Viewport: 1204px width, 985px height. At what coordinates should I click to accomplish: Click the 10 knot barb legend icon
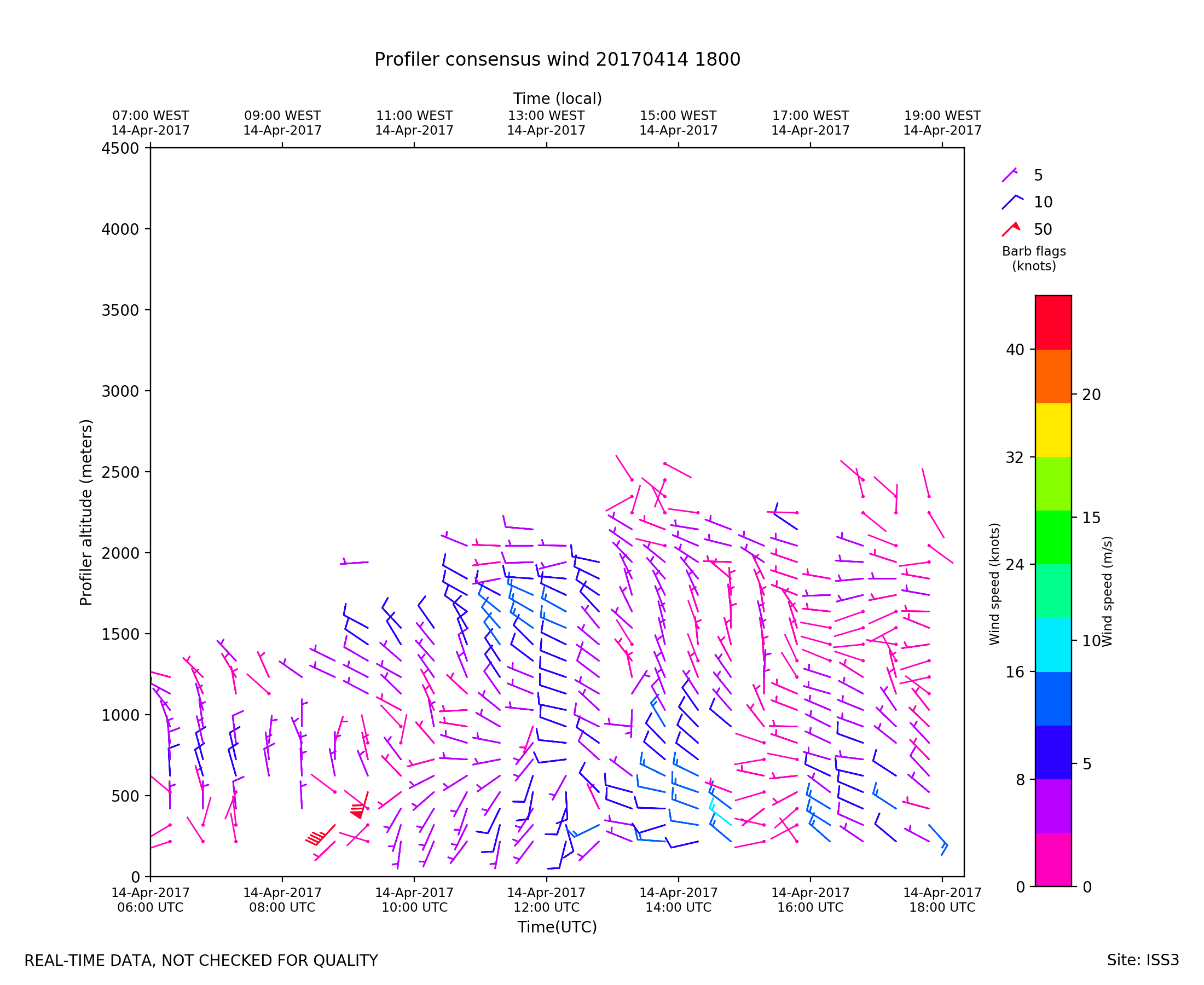pyautogui.click(x=1011, y=202)
